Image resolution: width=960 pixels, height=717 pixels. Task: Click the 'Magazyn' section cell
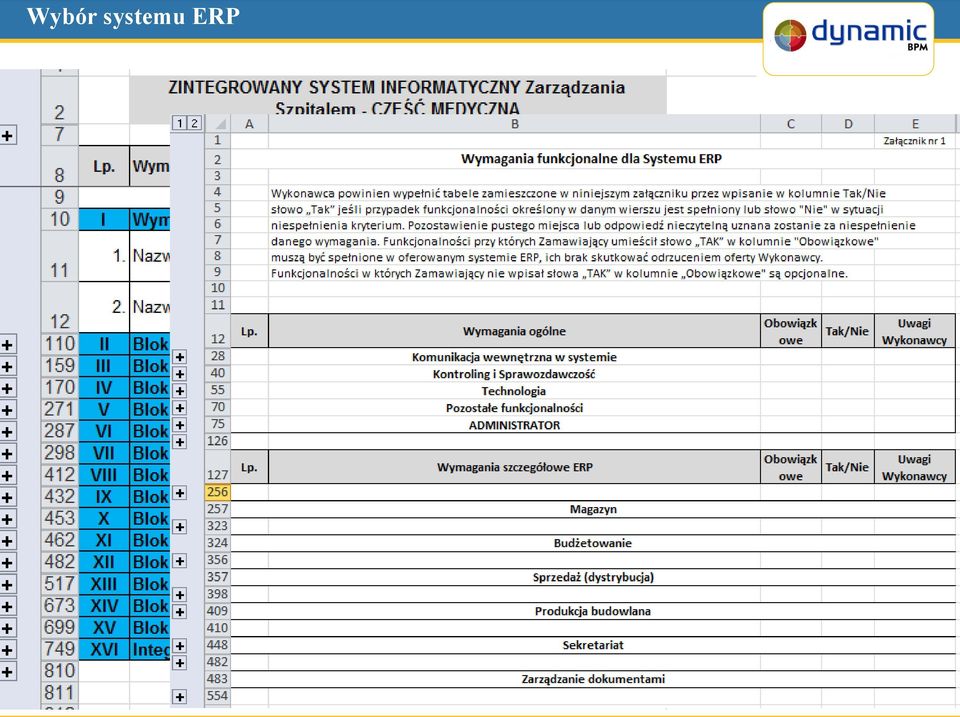pos(593,509)
